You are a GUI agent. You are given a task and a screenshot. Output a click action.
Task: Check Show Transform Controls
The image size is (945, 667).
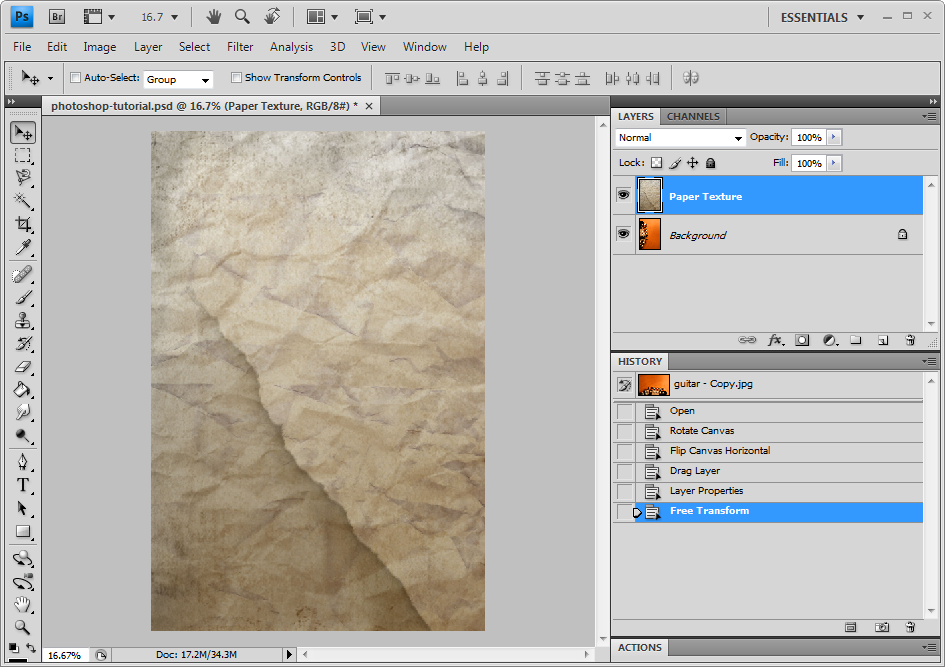[x=236, y=78]
